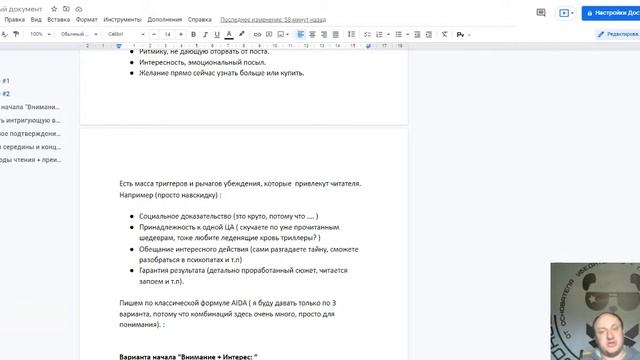This screenshot has width=640, height=360.
Task: Decrease the indent
Action: tap(417, 34)
